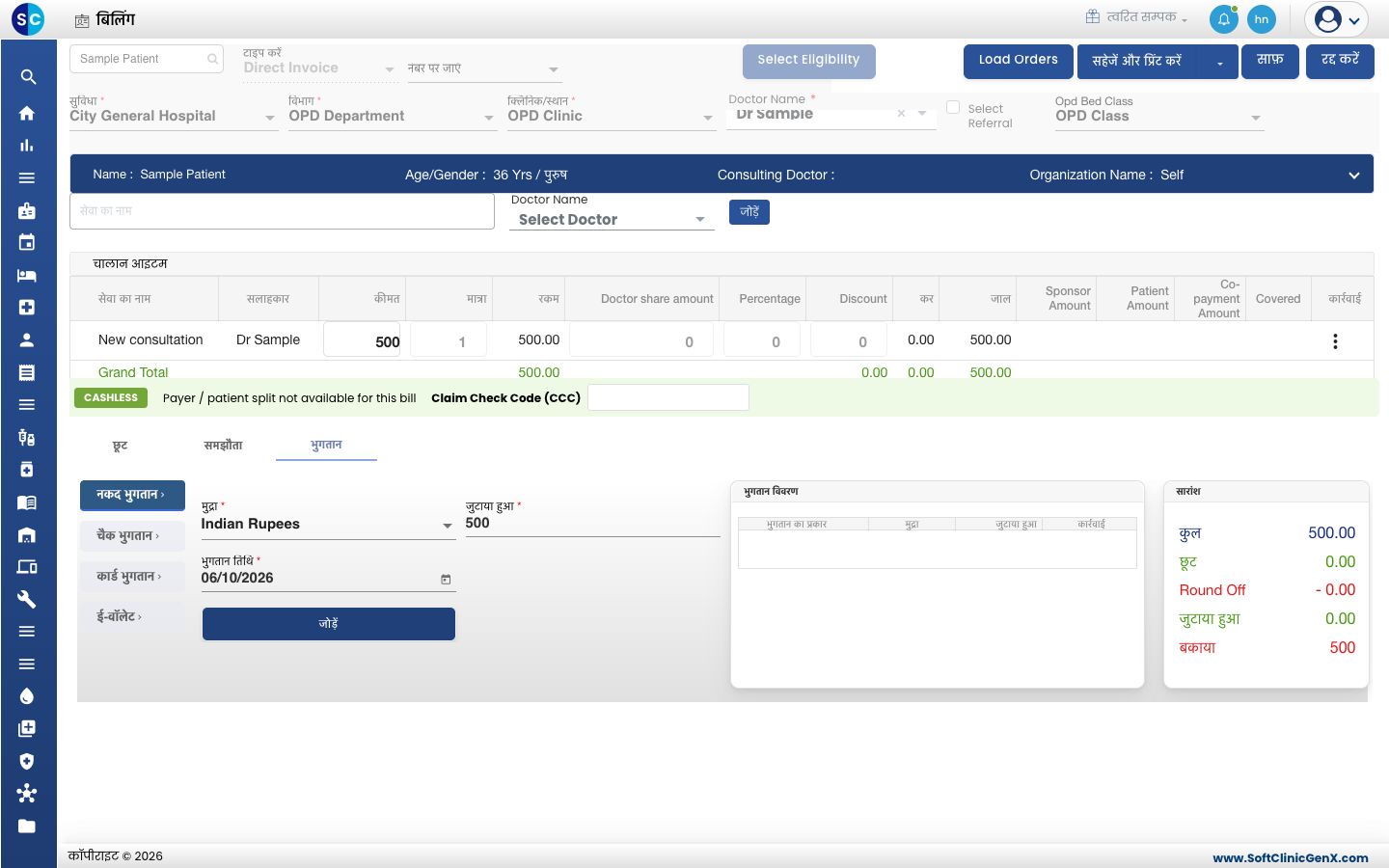The image size is (1389, 868).
Task: Open the folder icon in sidebar
Action: tap(27, 826)
